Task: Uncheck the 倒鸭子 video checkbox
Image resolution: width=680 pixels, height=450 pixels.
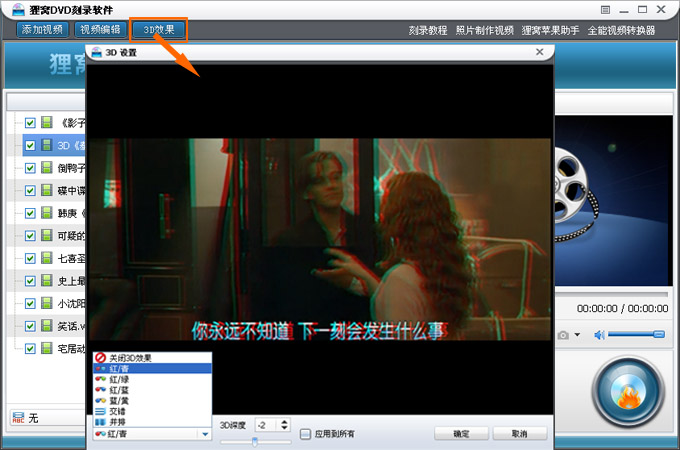Action: click(30, 168)
